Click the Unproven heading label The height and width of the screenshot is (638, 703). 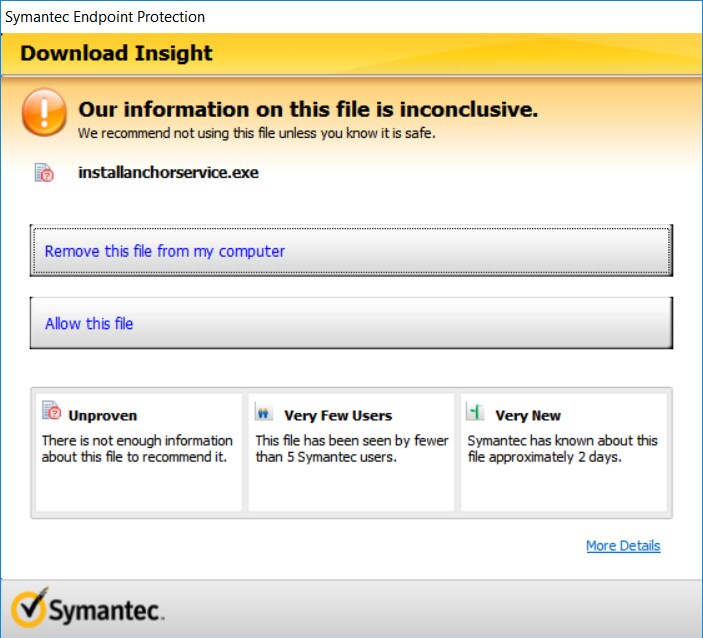click(102, 416)
